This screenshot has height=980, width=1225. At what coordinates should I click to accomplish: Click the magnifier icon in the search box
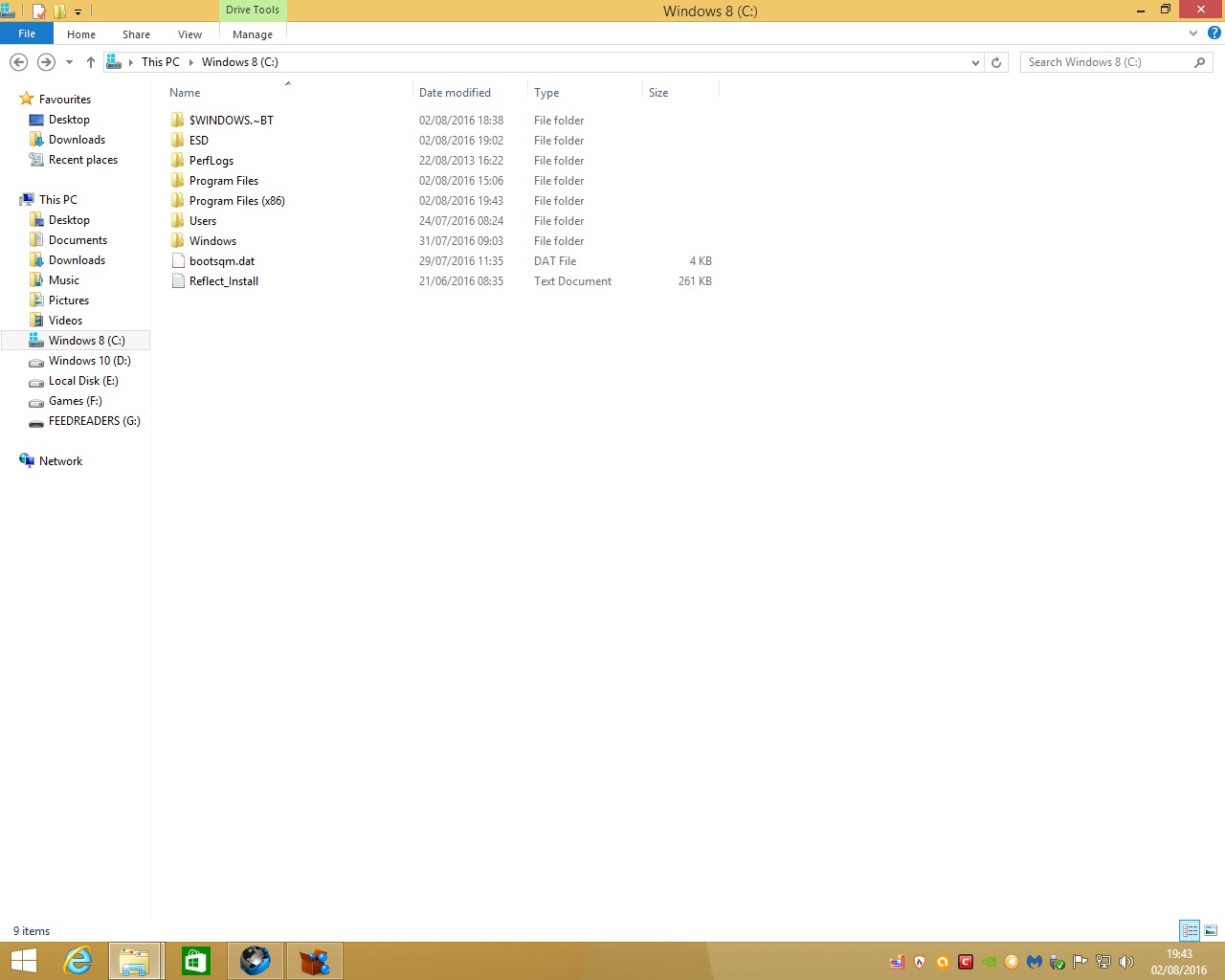1199,62
